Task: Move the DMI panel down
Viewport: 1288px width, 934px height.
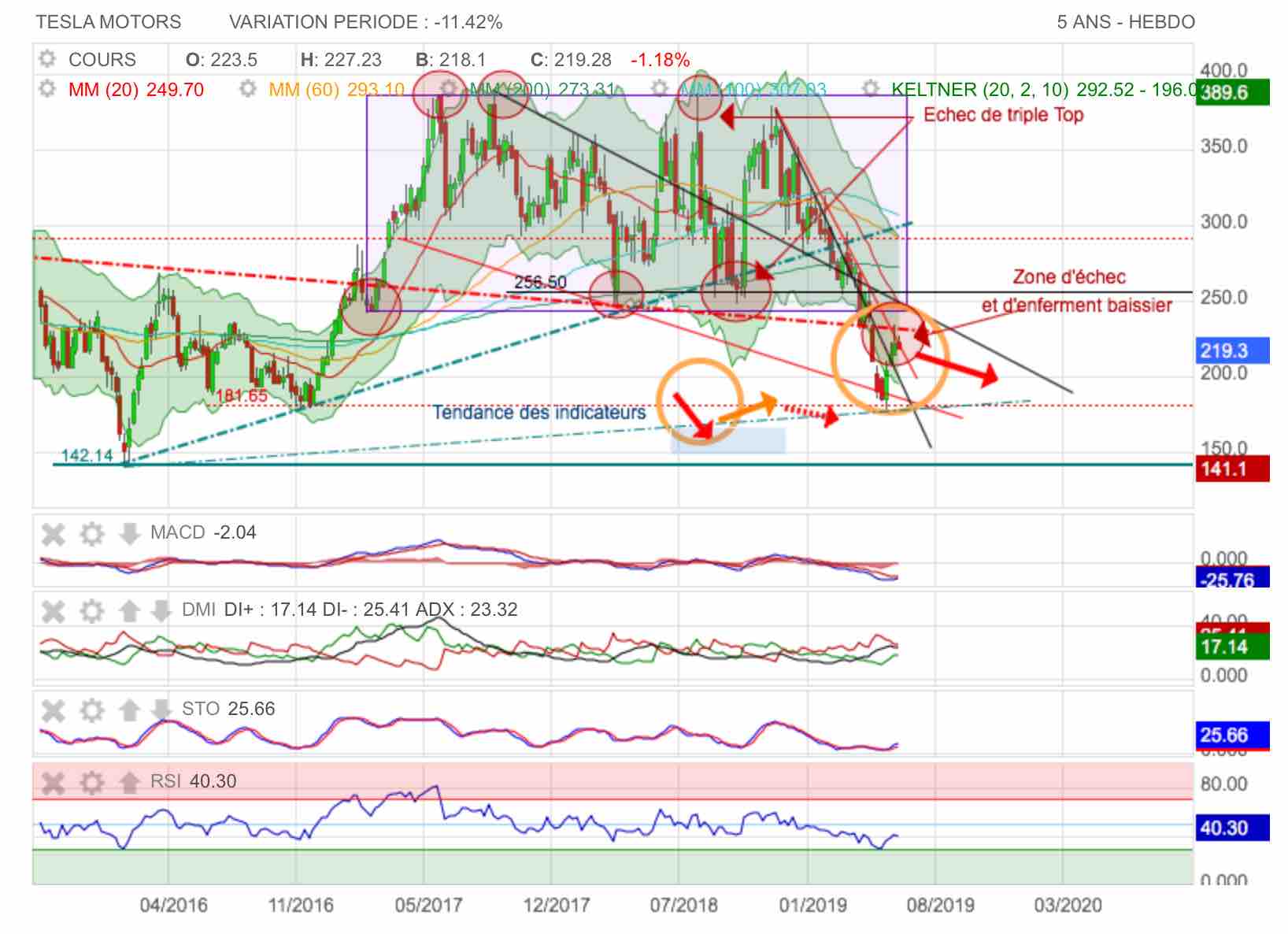Action: tap(161, 611)
